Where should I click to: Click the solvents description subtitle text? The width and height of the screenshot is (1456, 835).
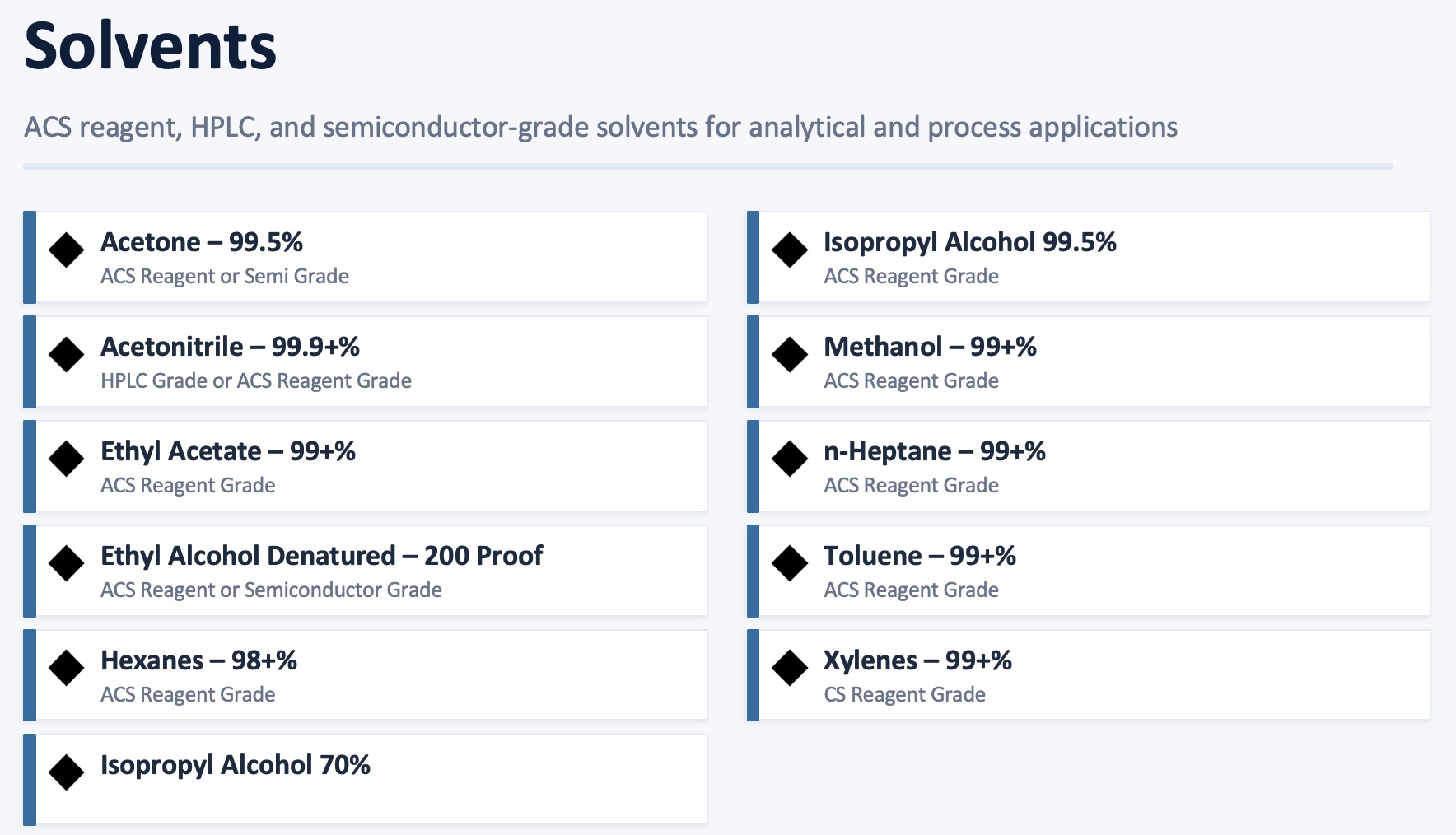point(600,127)
